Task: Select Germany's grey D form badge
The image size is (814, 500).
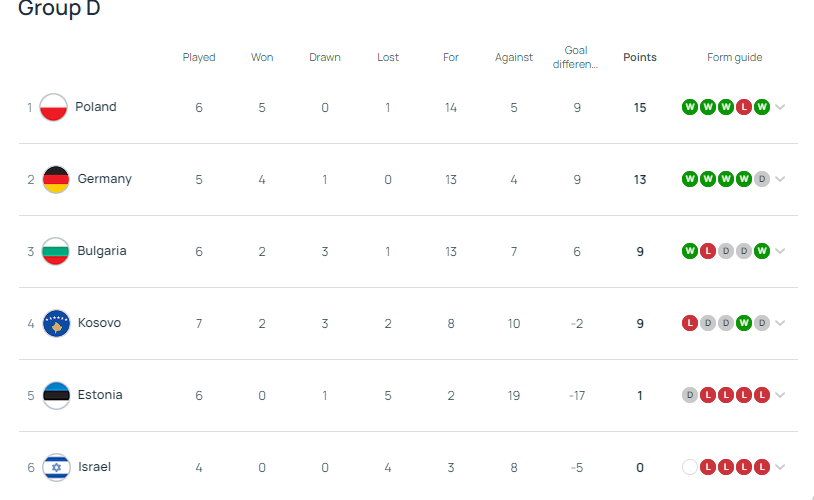Action: pos(762,179)
